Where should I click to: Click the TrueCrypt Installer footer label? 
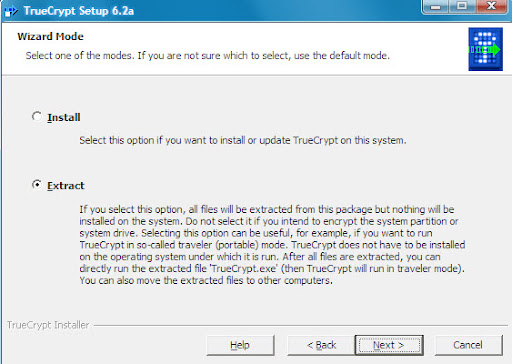[x=48, y=325]
